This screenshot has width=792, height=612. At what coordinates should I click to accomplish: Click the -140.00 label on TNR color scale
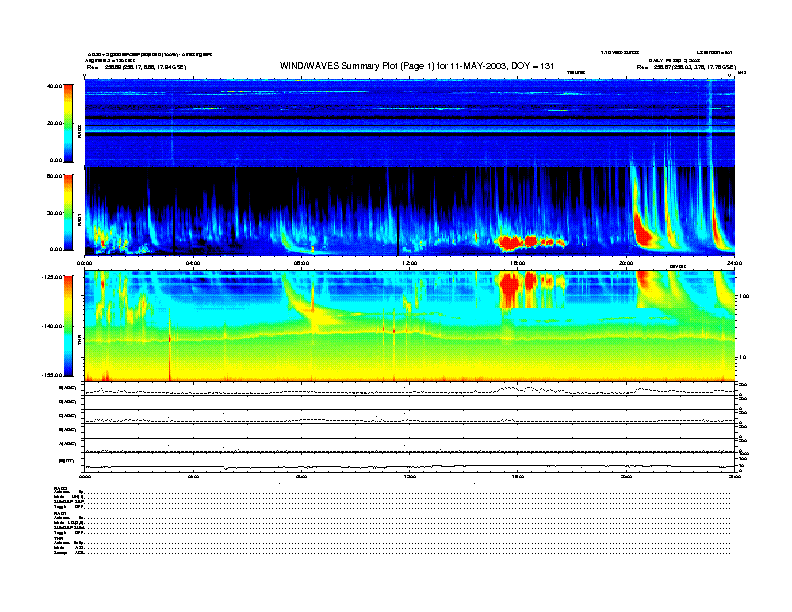pos(52,326)
